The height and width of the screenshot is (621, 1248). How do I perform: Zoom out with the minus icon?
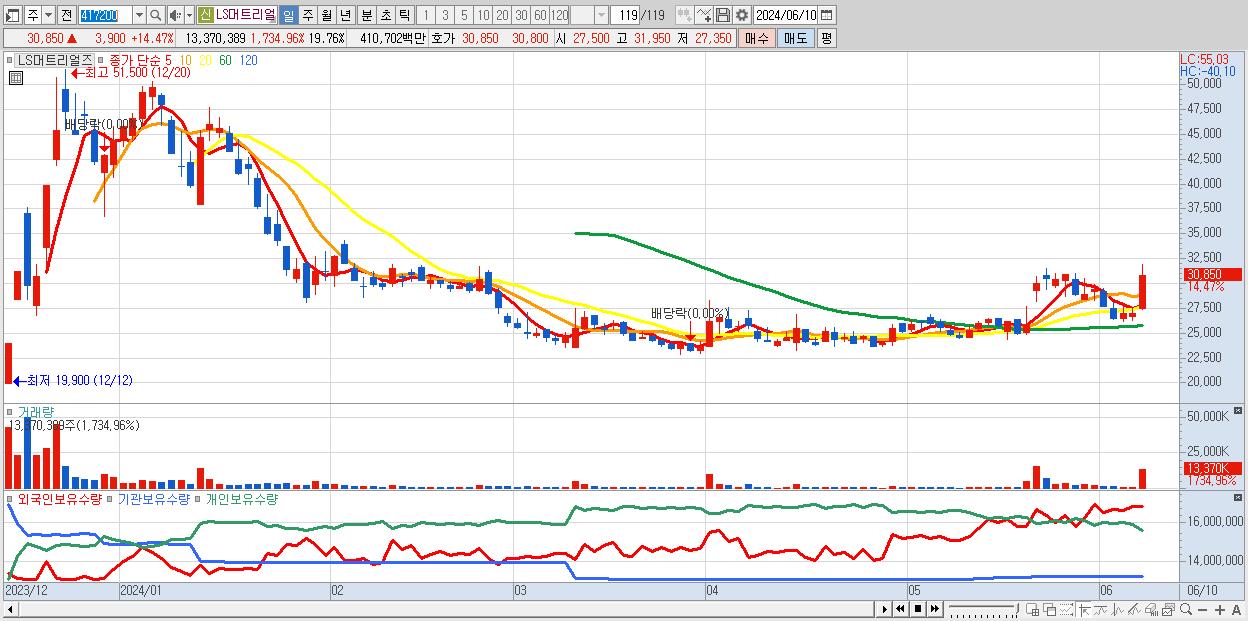coord(1202,610)
